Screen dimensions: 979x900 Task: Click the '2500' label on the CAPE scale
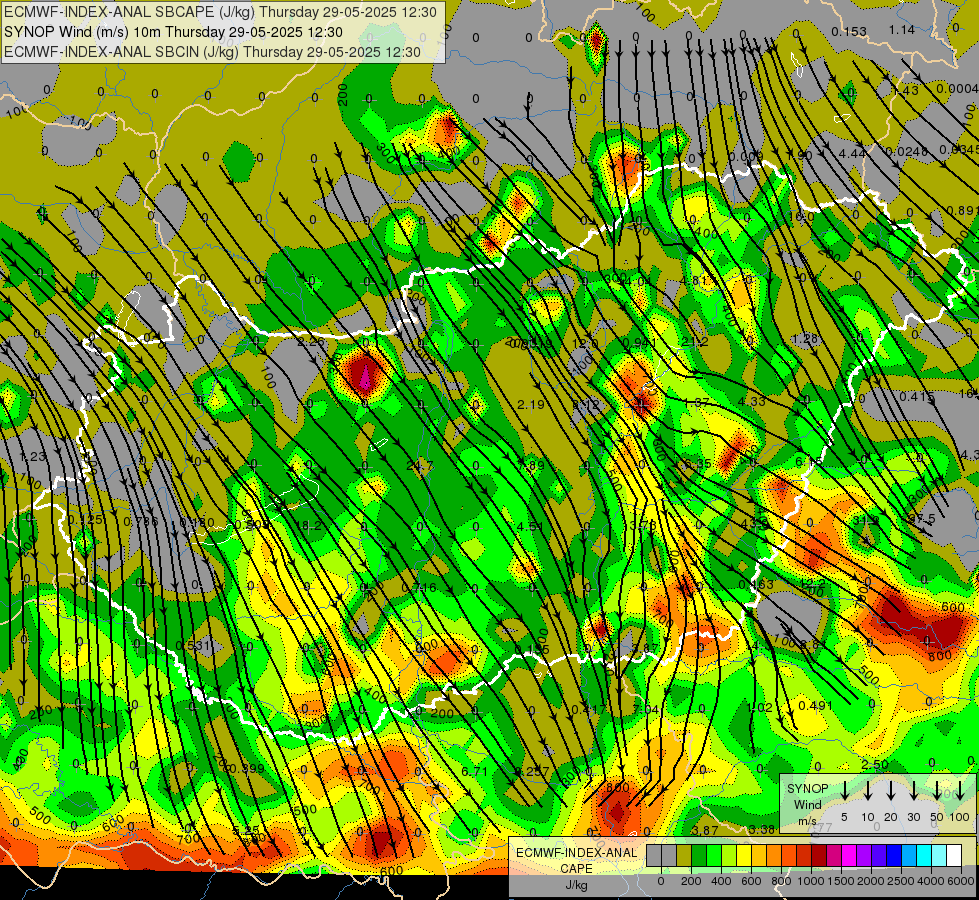coord(900,881)
